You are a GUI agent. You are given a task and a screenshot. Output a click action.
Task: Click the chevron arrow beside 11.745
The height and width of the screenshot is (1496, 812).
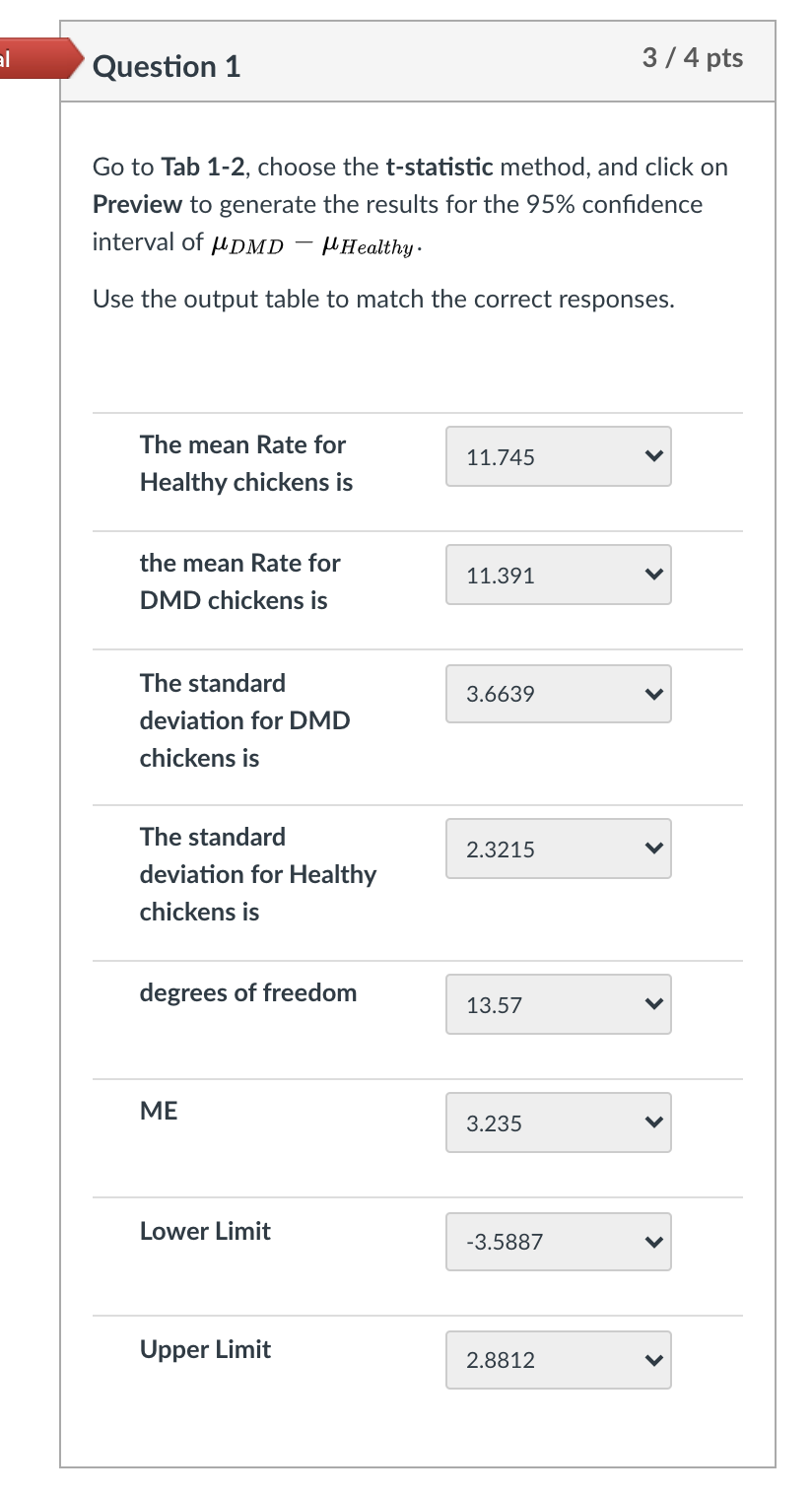651,456
